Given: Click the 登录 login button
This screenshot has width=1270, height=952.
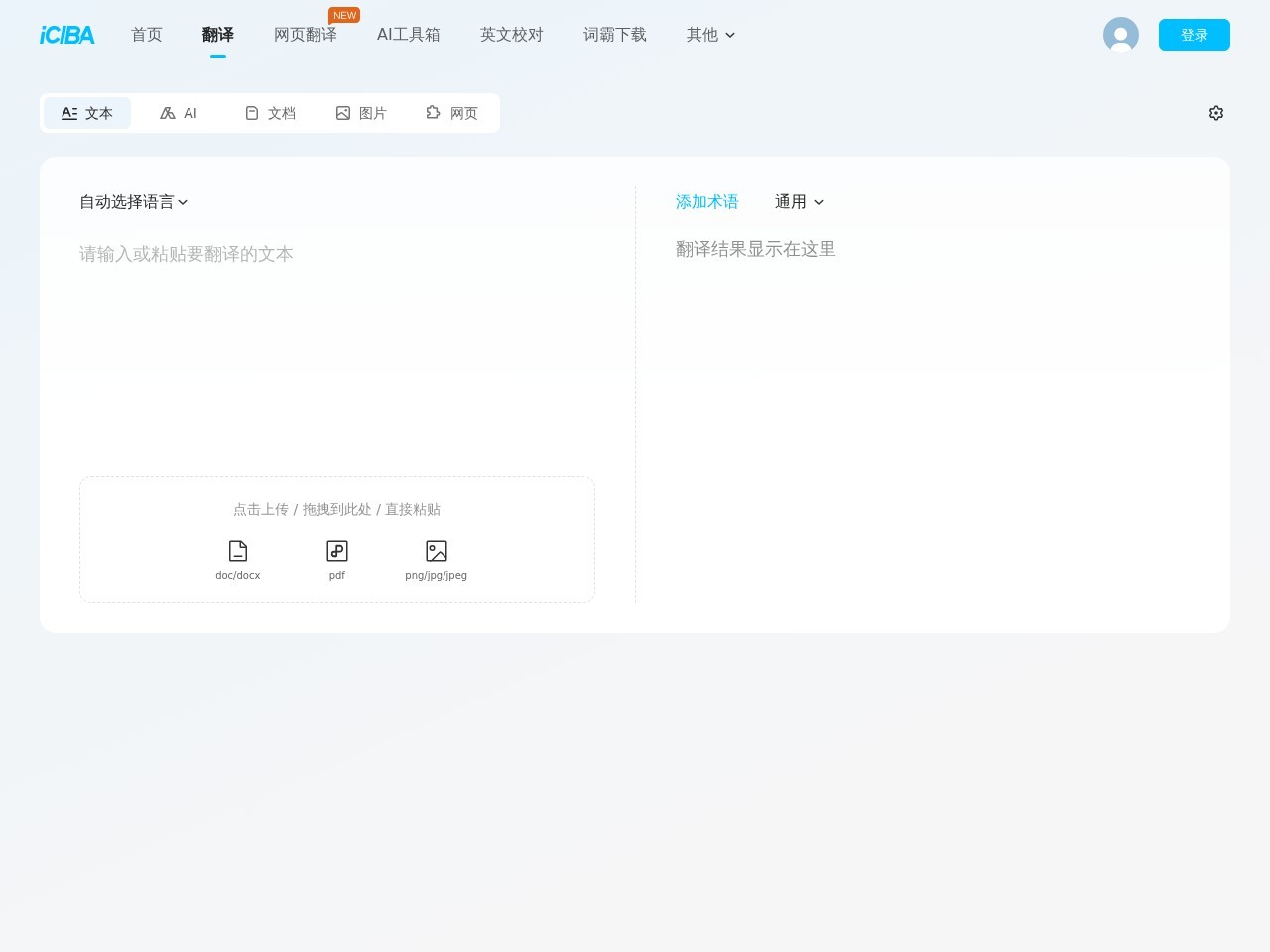Looking at the screenshot, I should coord(1194,35).
